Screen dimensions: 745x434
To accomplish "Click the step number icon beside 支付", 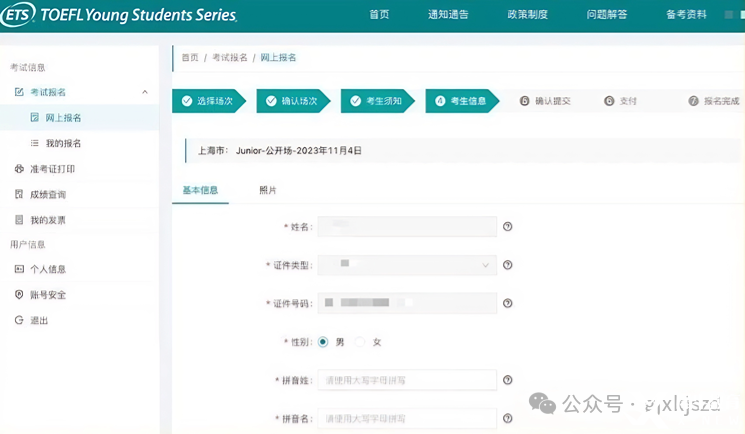I will tap(609, 101).
